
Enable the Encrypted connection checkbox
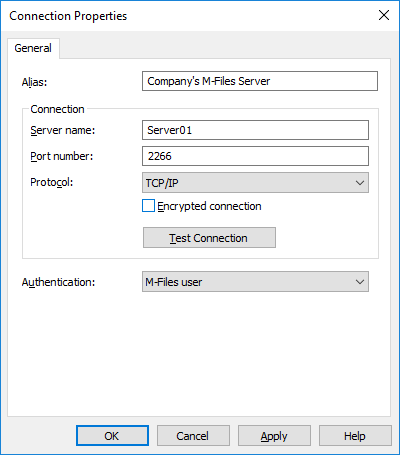click(148, 206)
